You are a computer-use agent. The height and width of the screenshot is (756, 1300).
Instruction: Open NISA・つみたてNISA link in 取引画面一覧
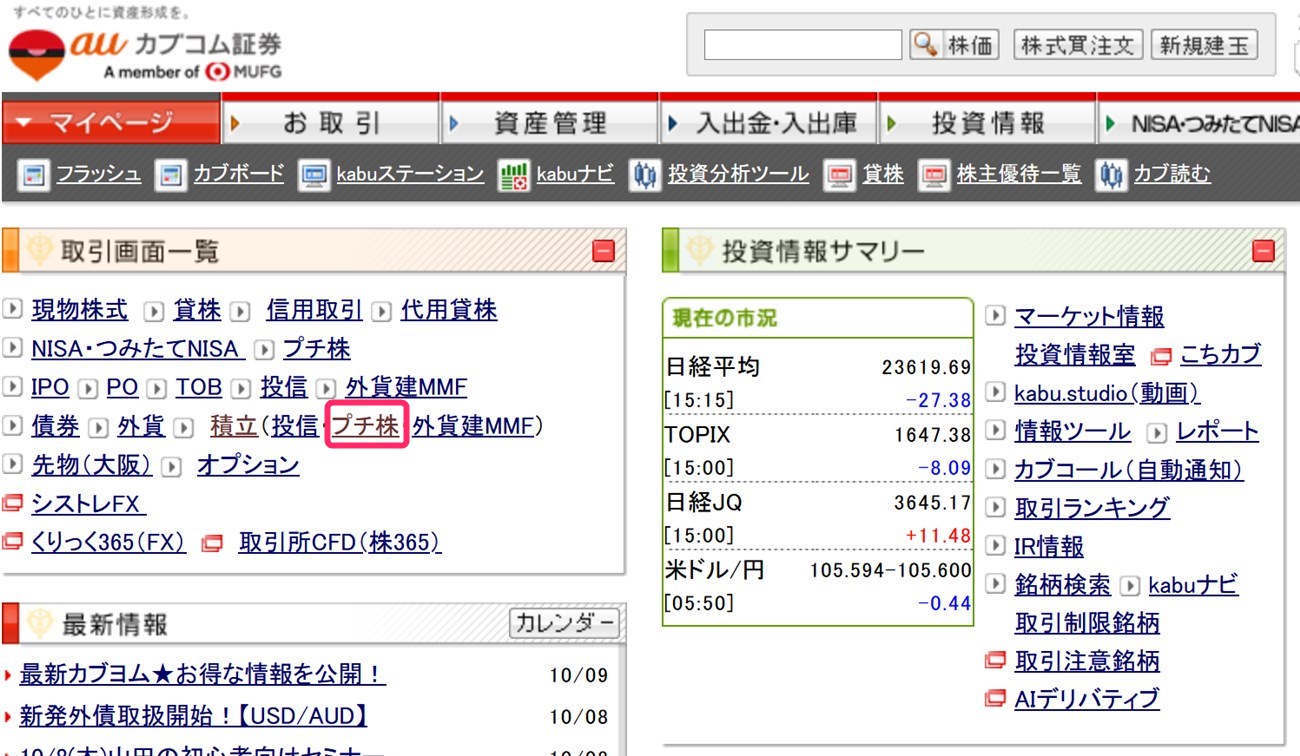136,349
